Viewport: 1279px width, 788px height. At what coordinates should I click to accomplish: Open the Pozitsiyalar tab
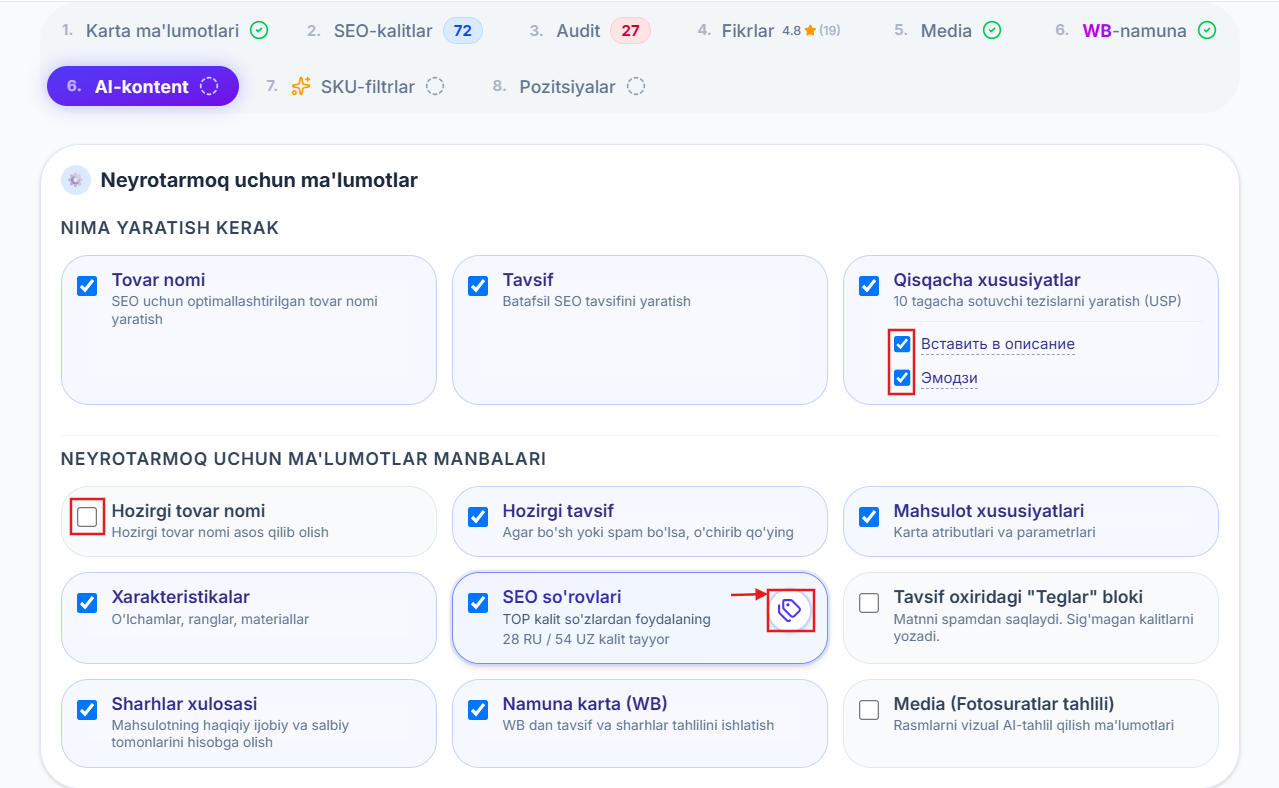pyautogui.click(x=568, y=87)
